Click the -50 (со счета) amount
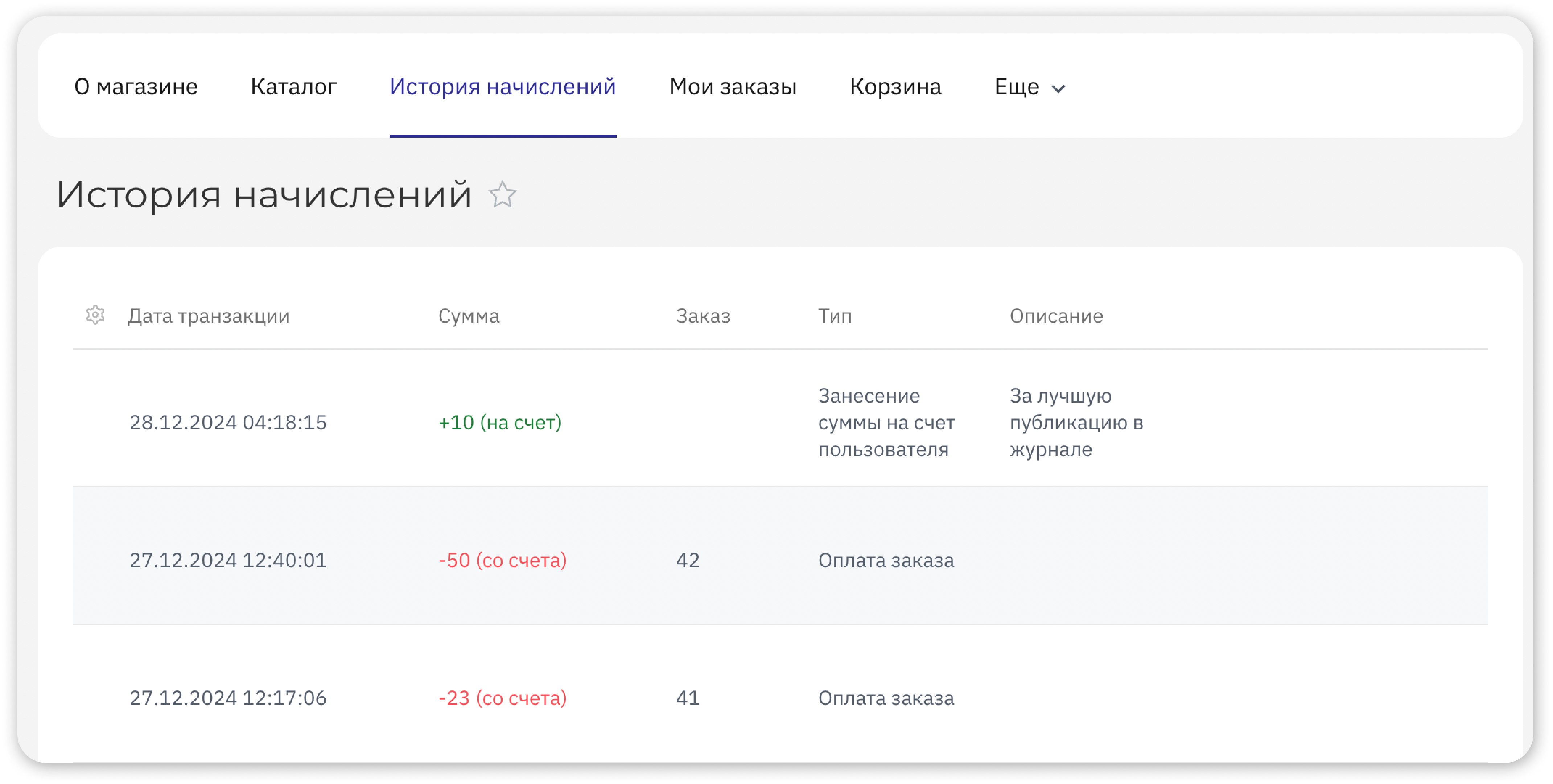 [502, 560]
